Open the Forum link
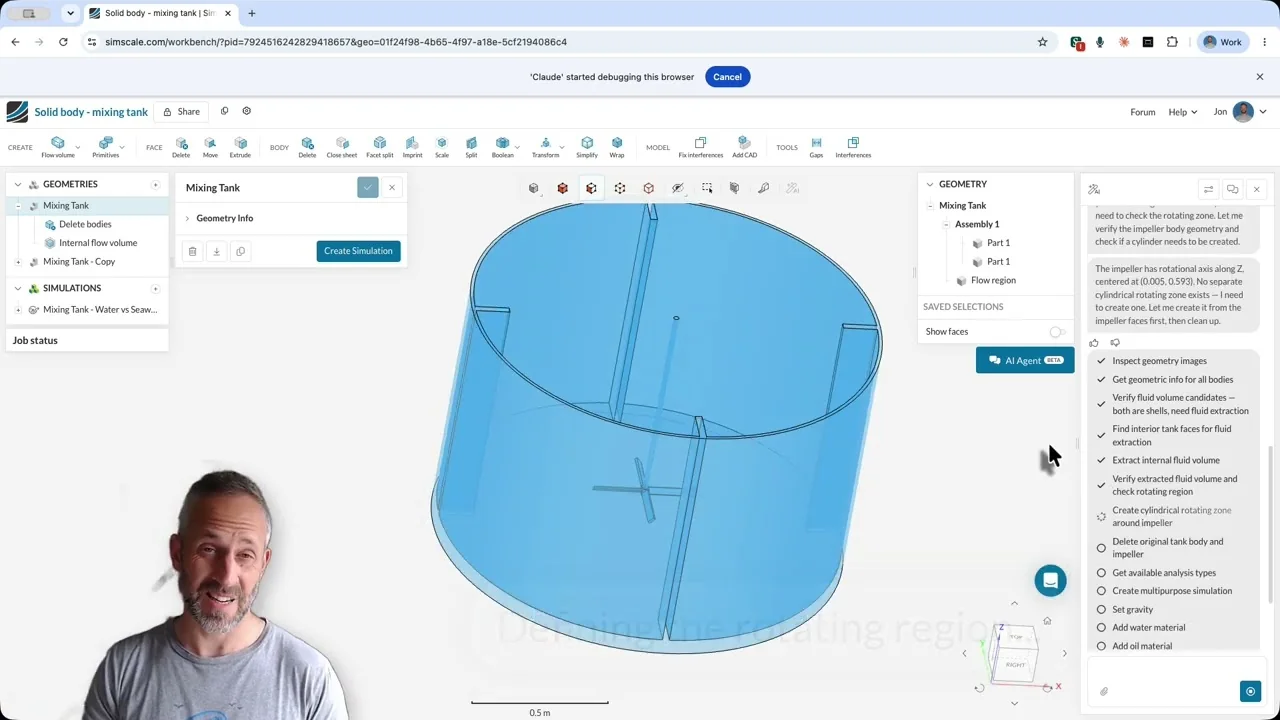 (x=1143, y=112)
